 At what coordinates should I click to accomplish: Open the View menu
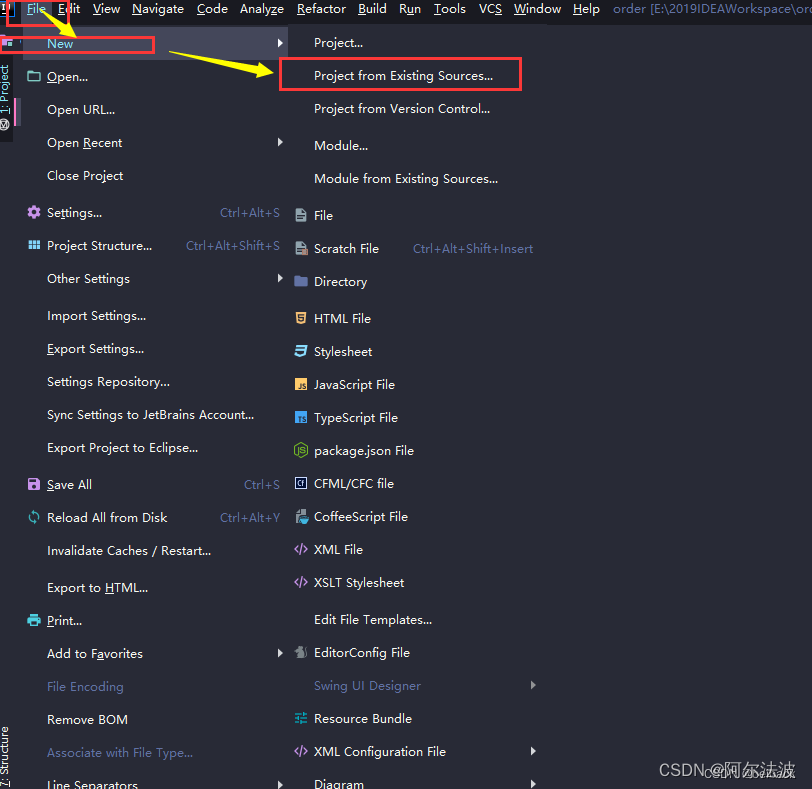click(x=106, y=9)
